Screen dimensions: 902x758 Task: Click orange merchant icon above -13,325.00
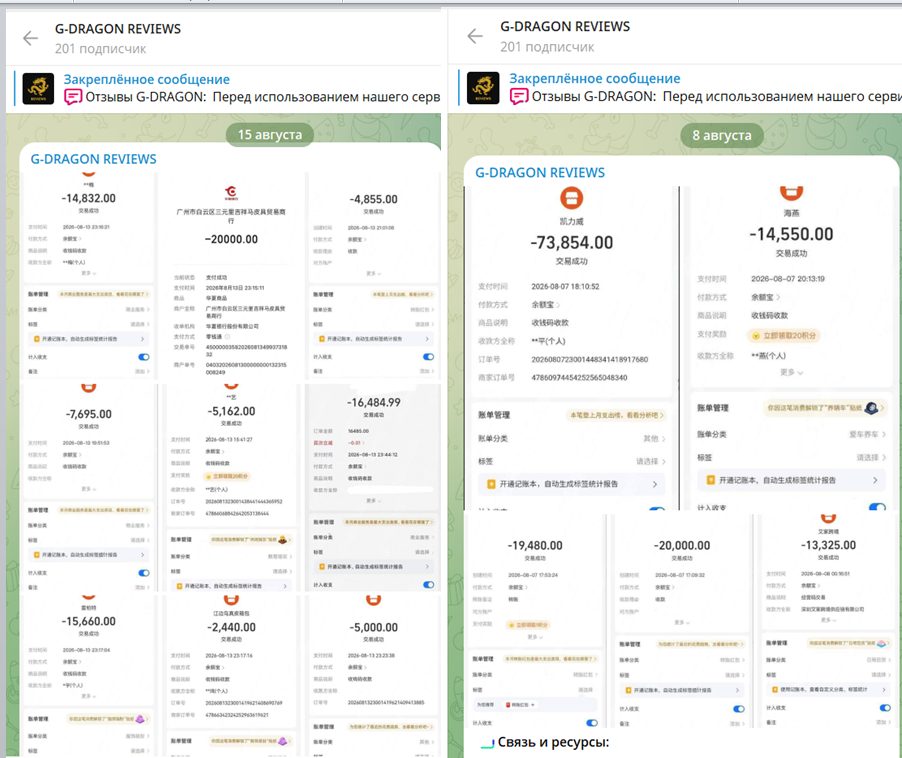pos(828,518)
